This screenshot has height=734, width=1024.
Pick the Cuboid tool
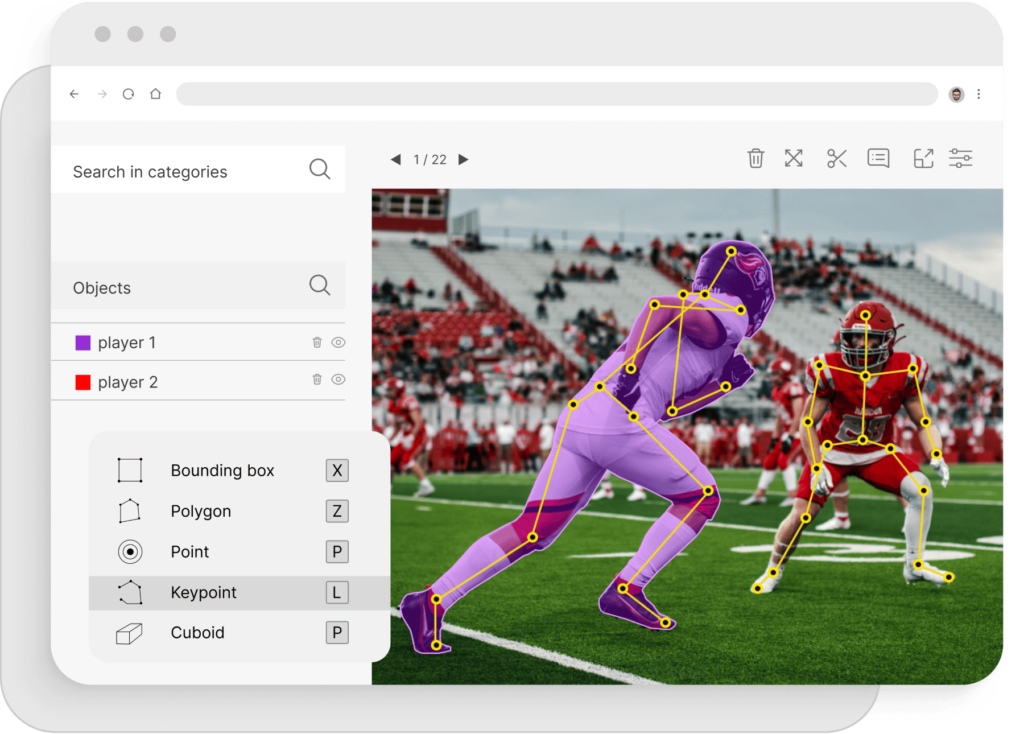(197, 633)
